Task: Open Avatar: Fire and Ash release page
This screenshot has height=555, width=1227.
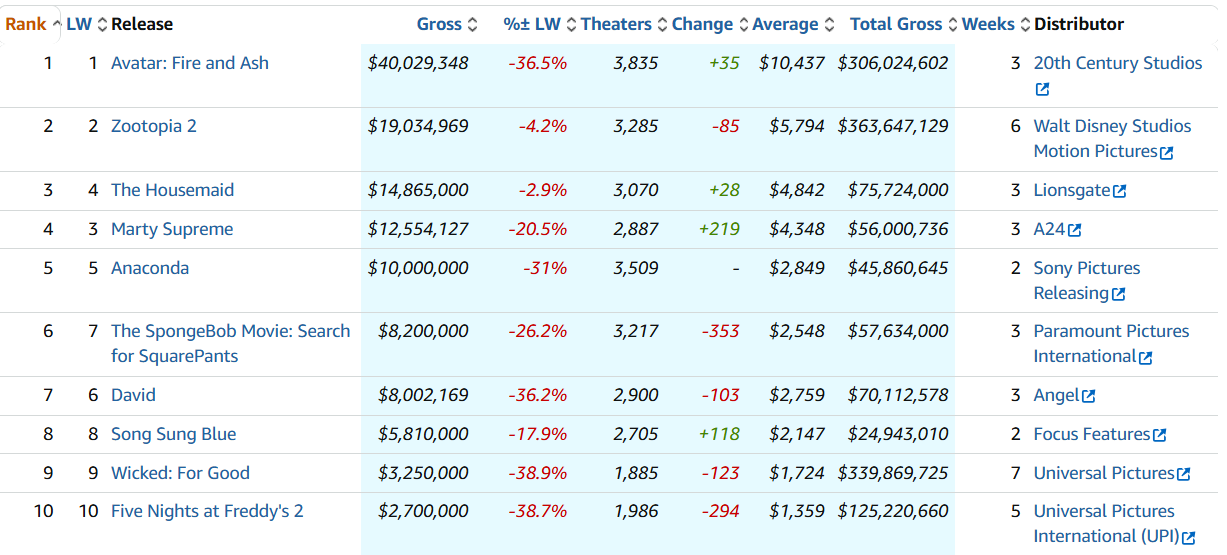Action: coord(190,63)
